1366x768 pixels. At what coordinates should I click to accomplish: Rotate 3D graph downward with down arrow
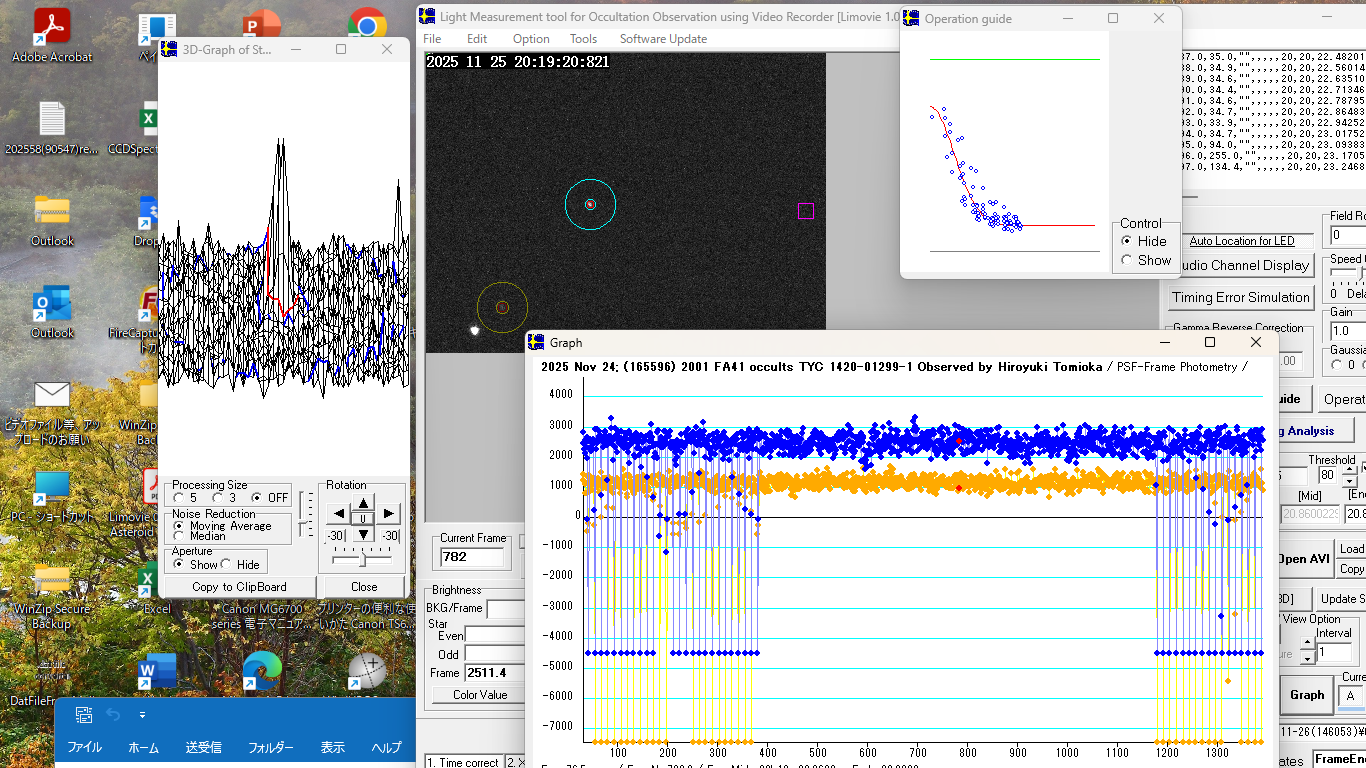363,534
